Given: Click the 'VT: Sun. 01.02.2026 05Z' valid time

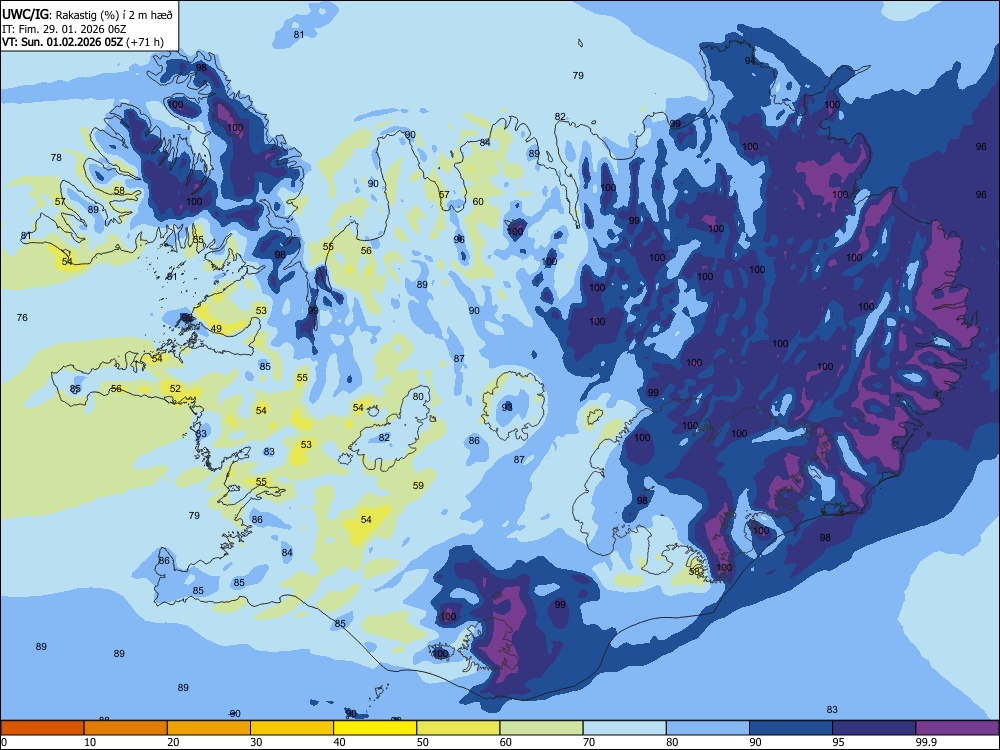Looking at the screenshot, I should (x=62, y=43).
